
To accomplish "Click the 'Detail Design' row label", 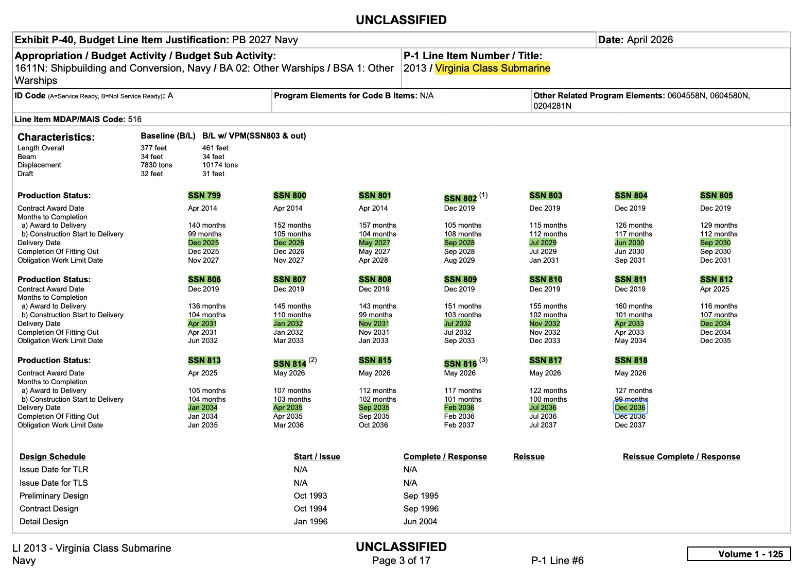I will pyautogui.click(x=43, y=521).
